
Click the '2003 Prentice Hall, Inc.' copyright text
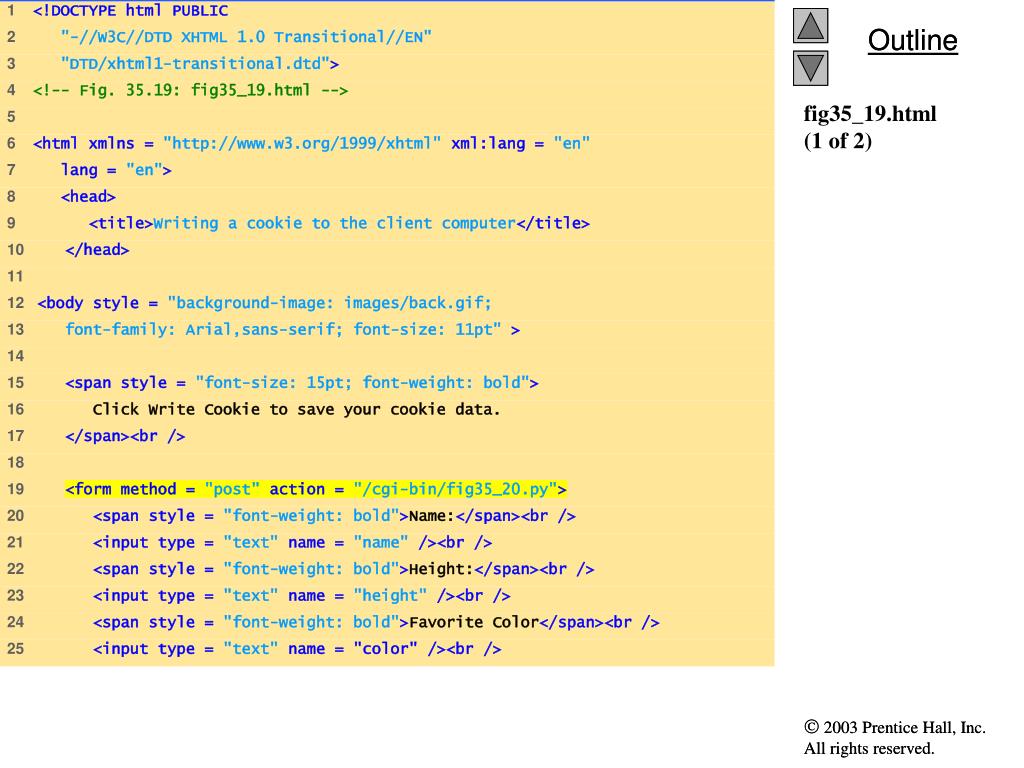click(x=895, y=728)
